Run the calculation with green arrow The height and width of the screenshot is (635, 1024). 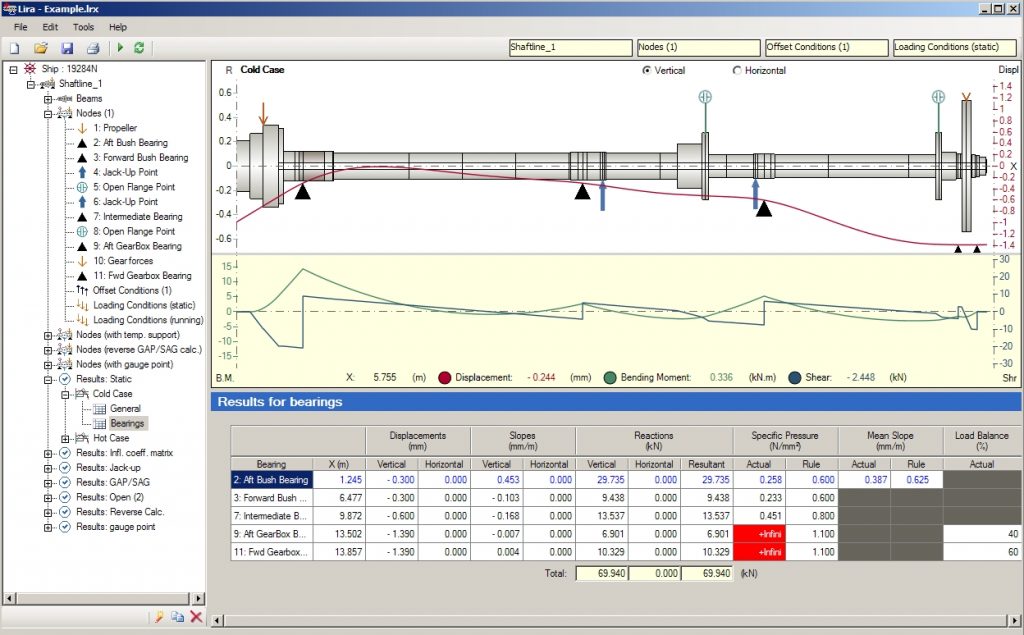[119, 47]
